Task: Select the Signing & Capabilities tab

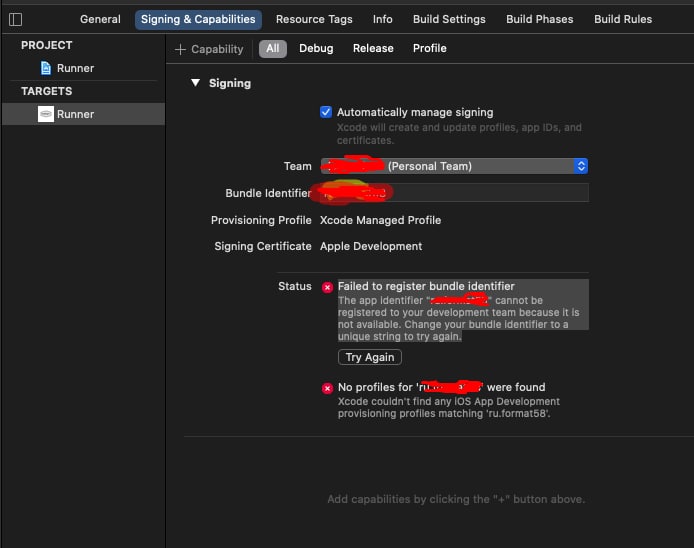Action: 198,19
